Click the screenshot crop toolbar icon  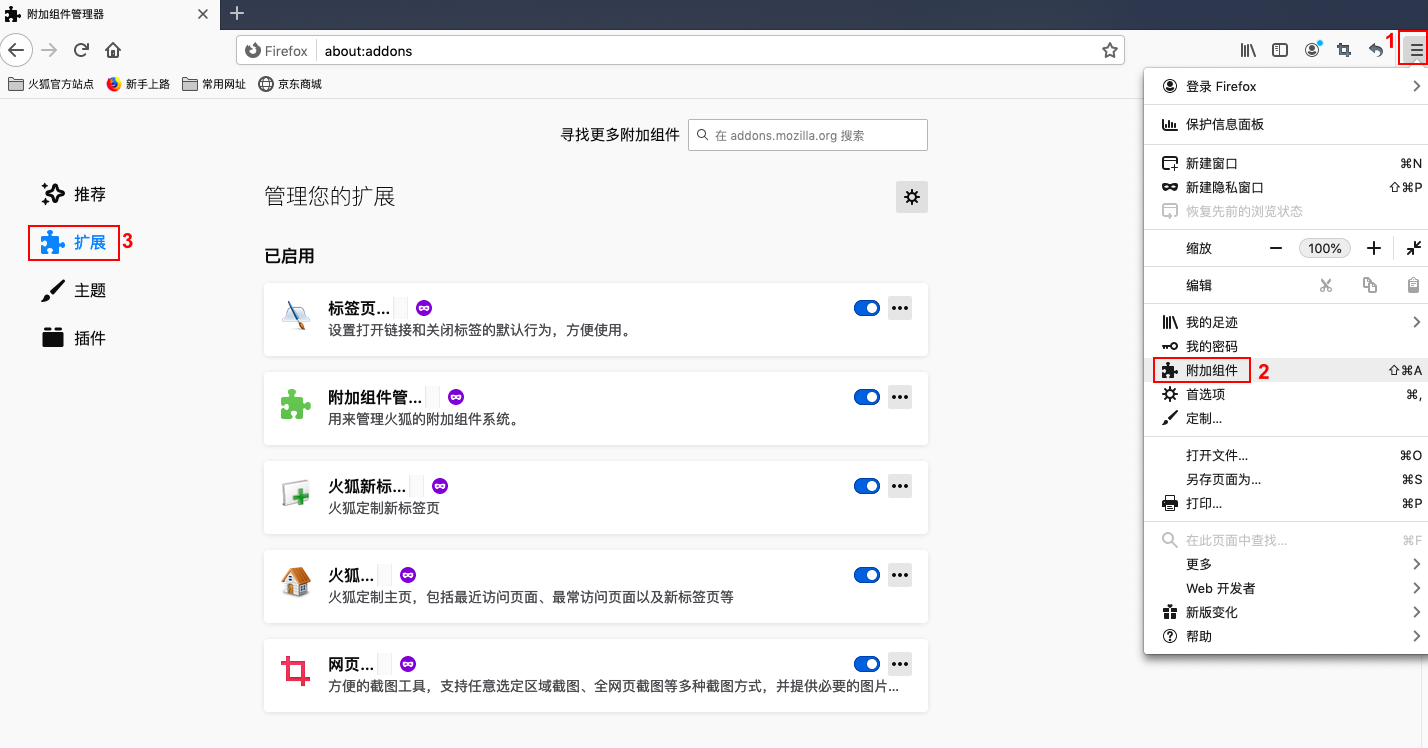pos(1344,50)
